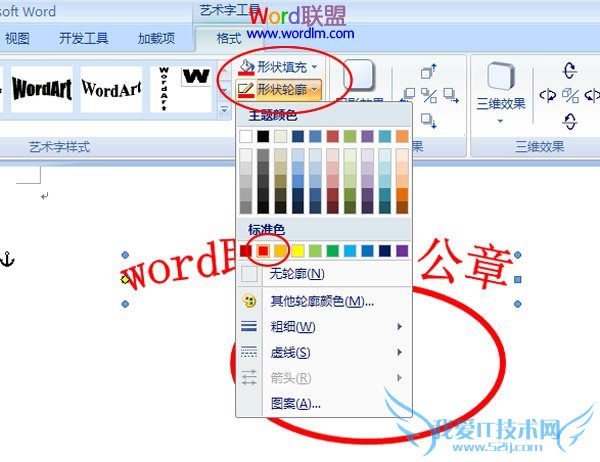The height and width of the screenshot is (462, 600).
Task: Expand the 形状填充 dropdown arrow
Action: point(314,67)
